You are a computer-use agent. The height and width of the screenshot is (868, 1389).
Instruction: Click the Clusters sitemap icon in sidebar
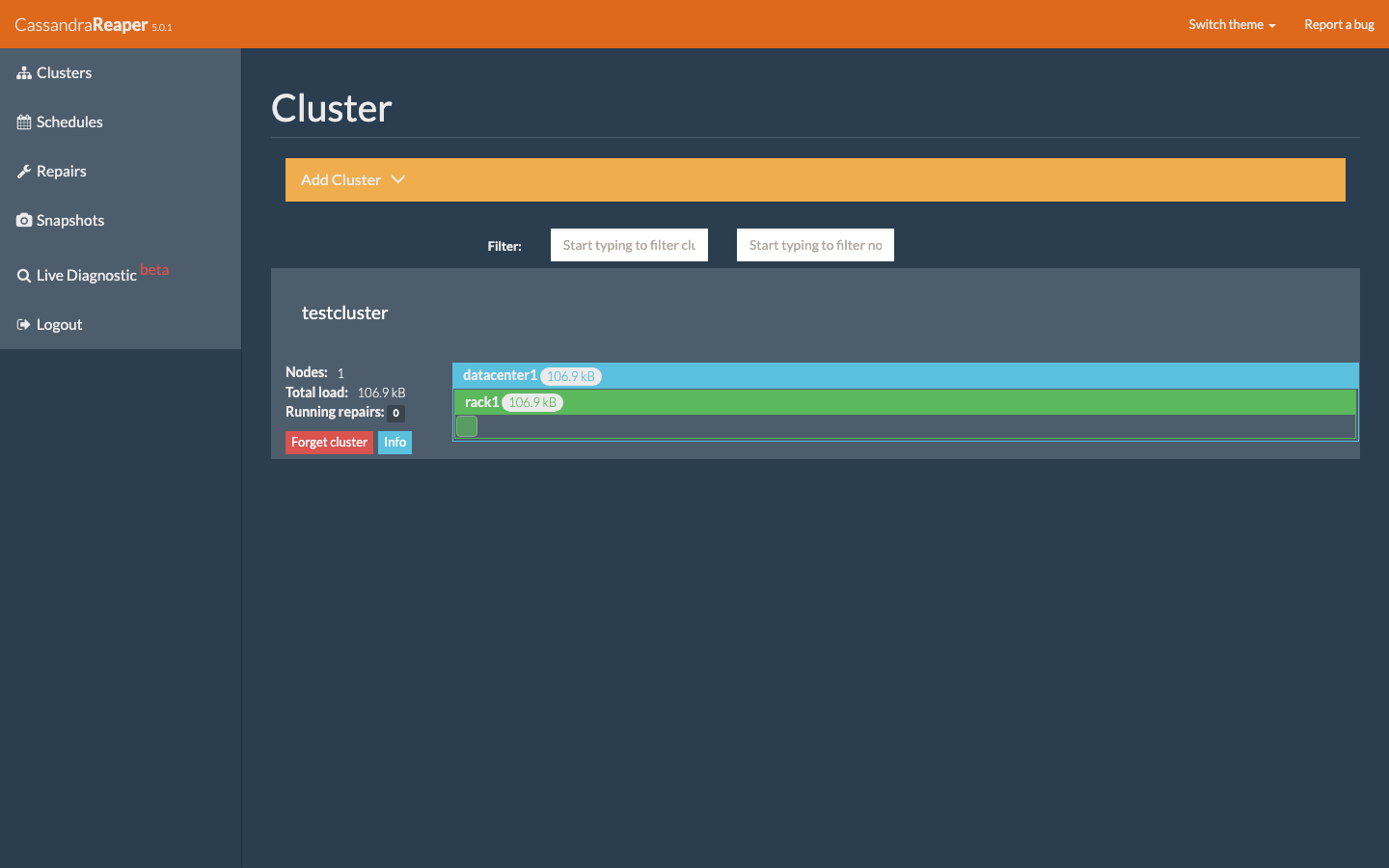[x=24, y=73]
